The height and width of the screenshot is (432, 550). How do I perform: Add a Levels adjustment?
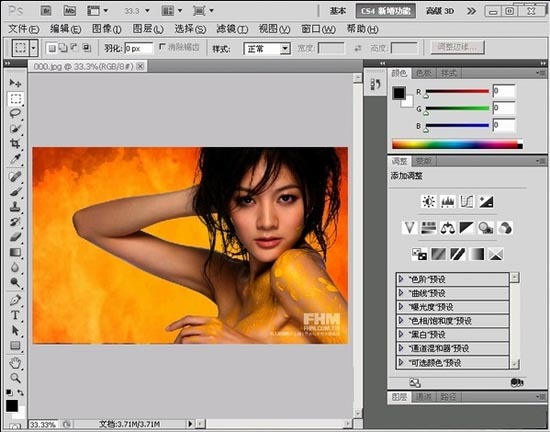448,202
